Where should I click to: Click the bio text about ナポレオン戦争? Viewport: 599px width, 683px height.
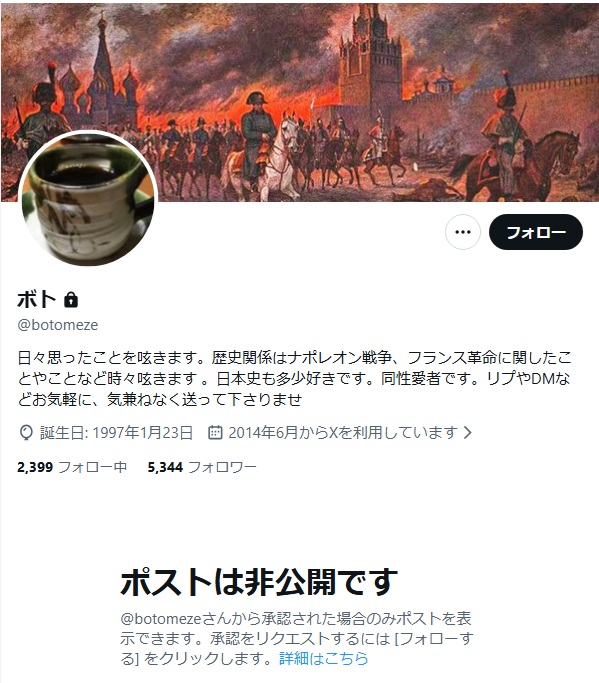click(x=294, y=378)
